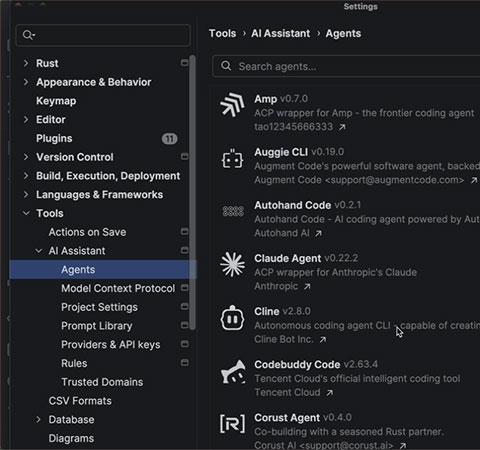Expand Build, Execution, Deployment chevron
Image resolution: width=480 pixels, height=450 pixels.
[26, 175]
